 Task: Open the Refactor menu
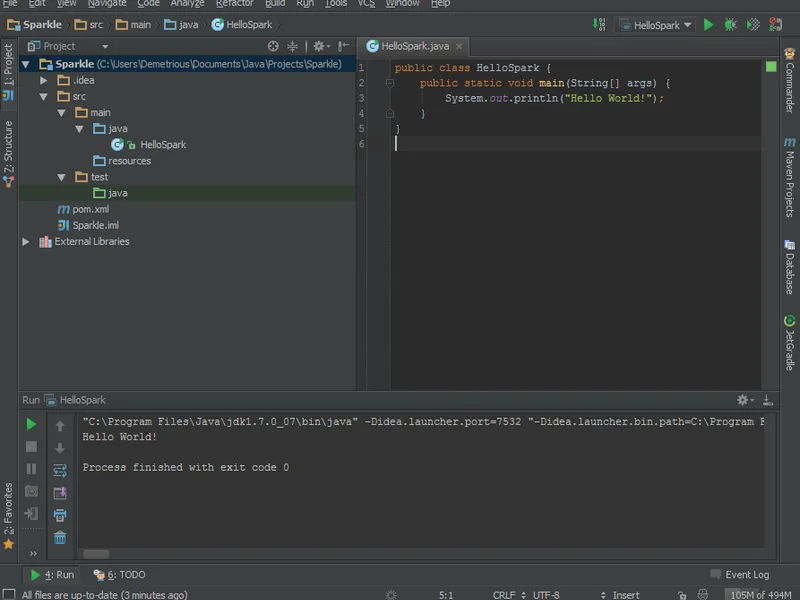234,4
